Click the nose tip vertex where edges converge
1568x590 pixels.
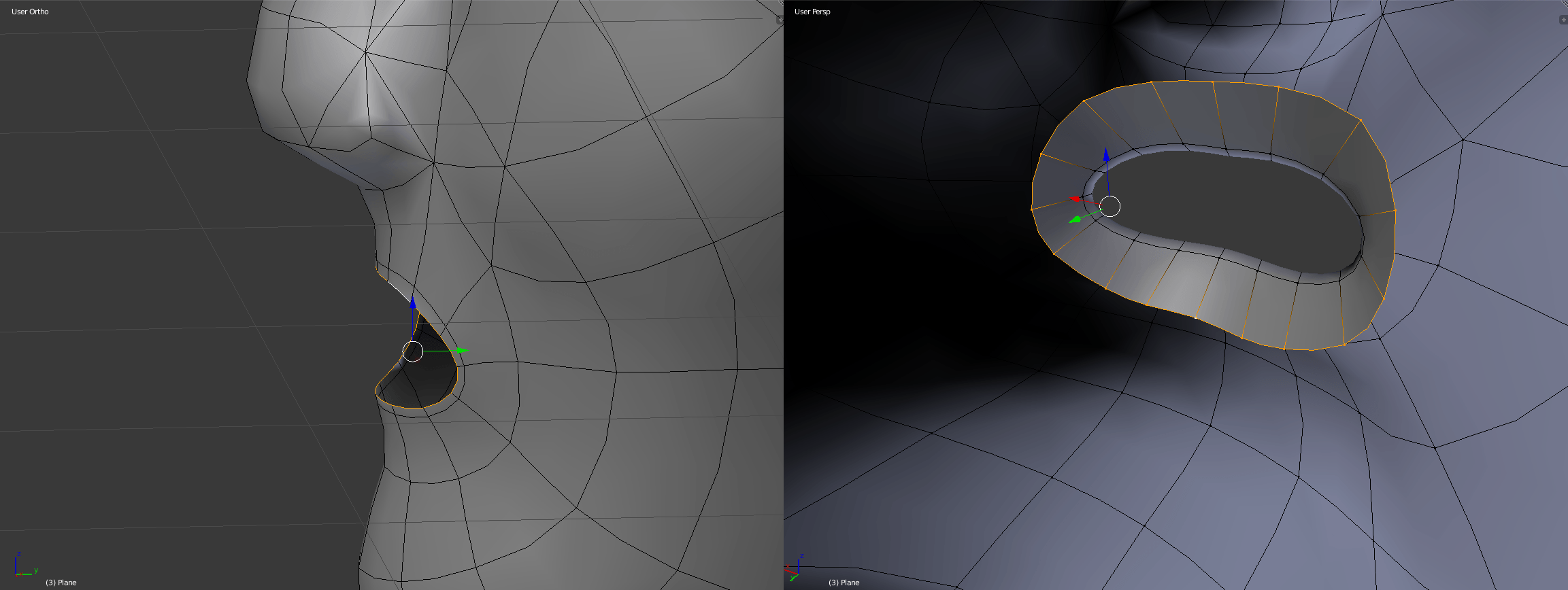click(366, 52)
